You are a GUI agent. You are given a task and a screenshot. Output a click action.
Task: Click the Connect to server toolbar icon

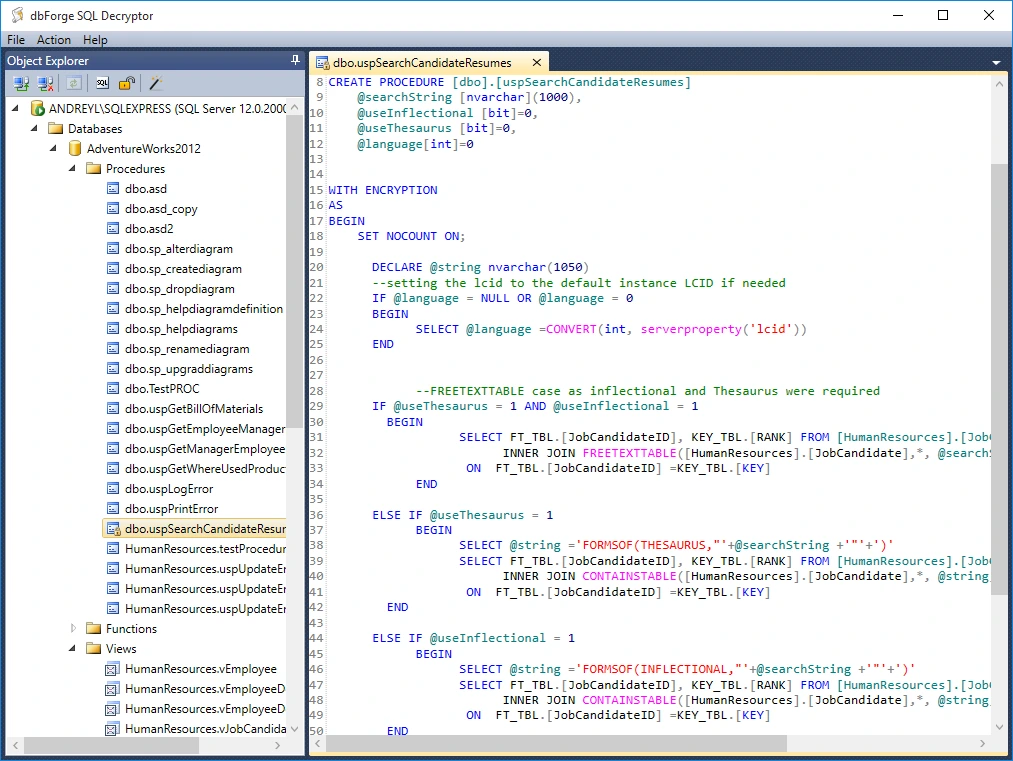click(x=21, y=84)
